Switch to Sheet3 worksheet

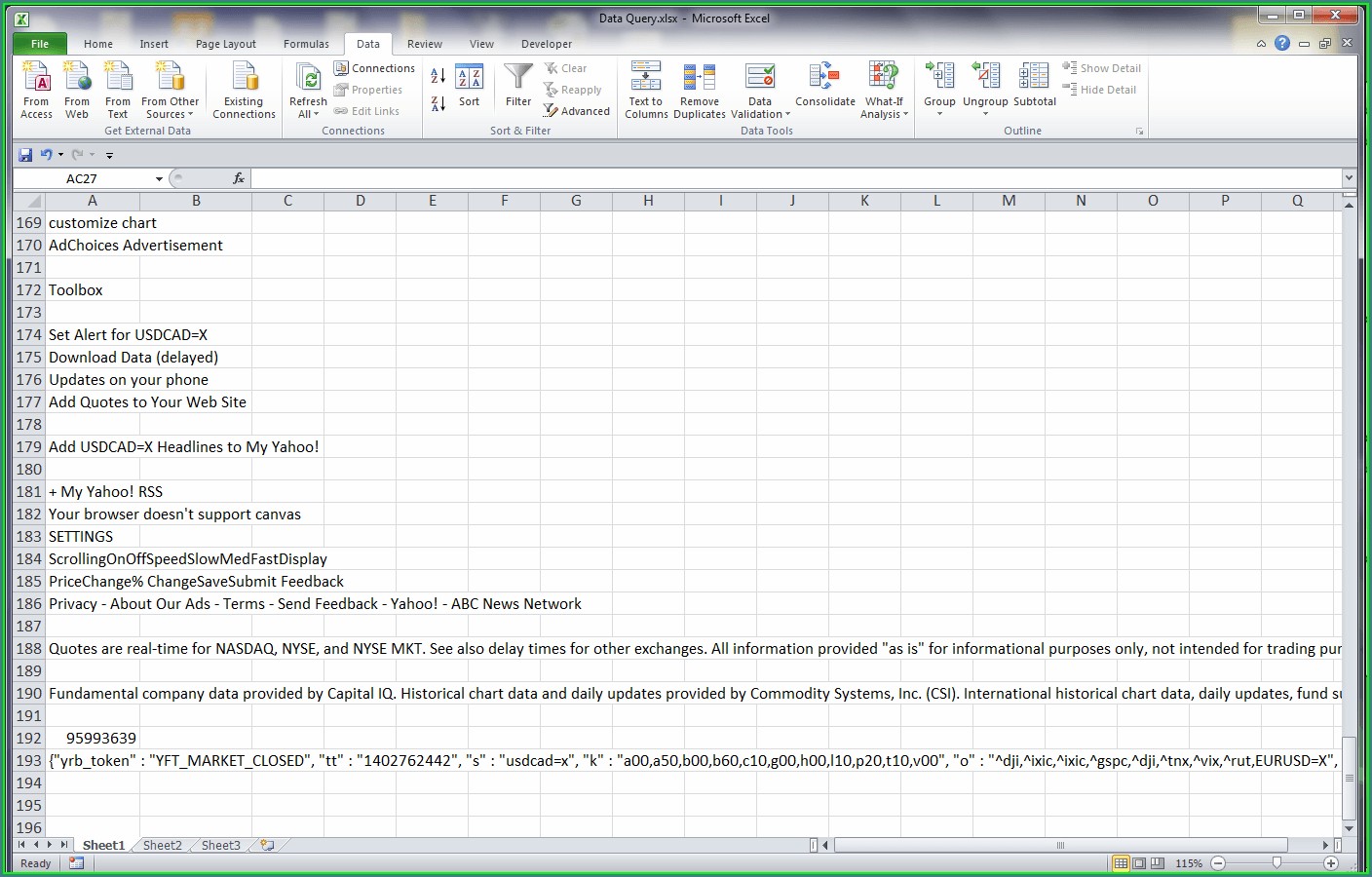[221, 845]
